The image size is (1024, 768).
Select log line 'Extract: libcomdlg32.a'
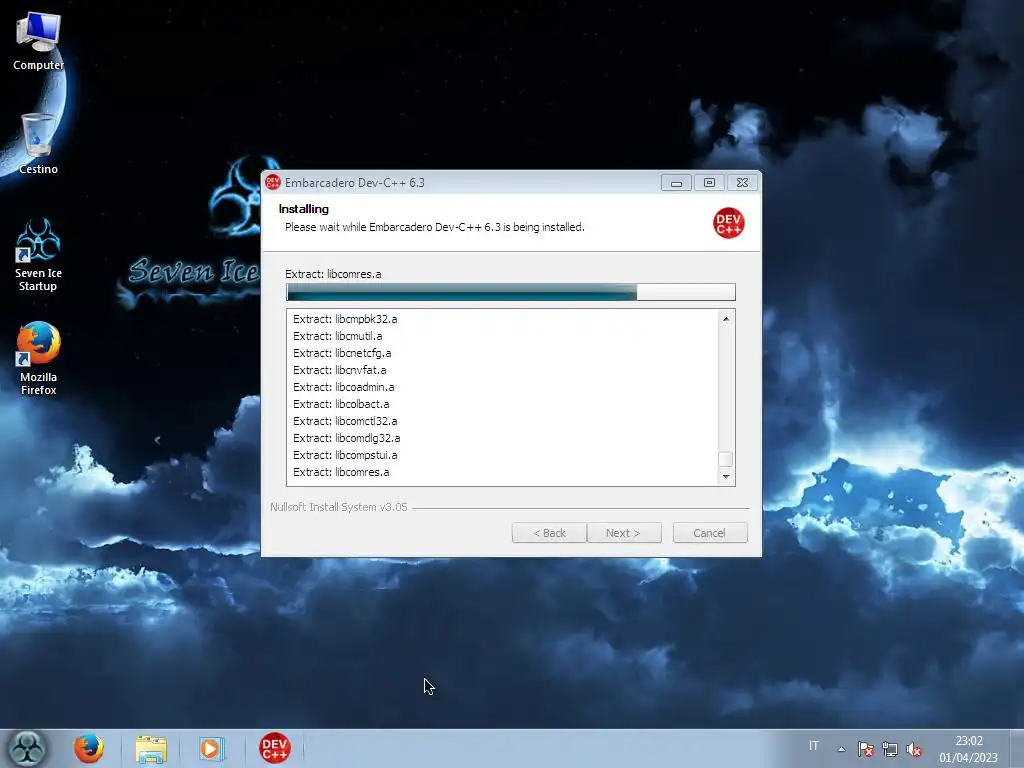point(347,438)
